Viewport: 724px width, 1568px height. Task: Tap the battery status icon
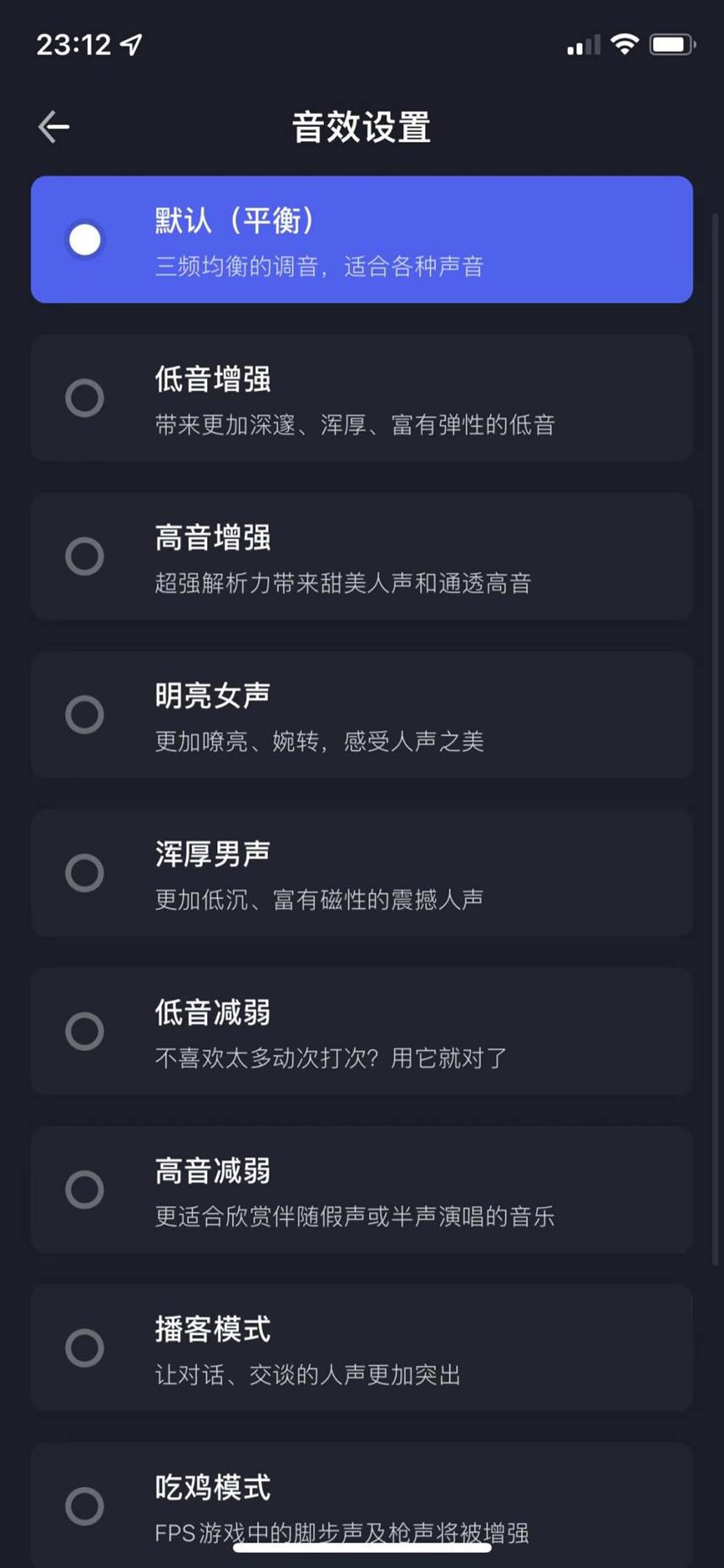click(672, 44)
